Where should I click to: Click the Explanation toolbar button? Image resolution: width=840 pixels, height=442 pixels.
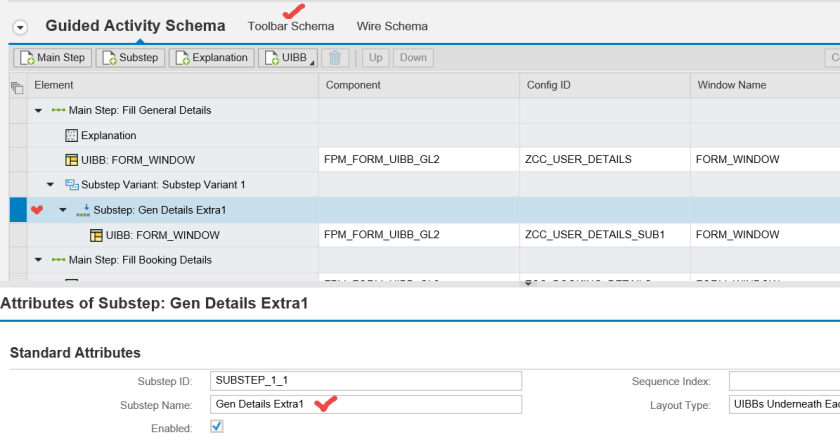[x=211, y=58]
